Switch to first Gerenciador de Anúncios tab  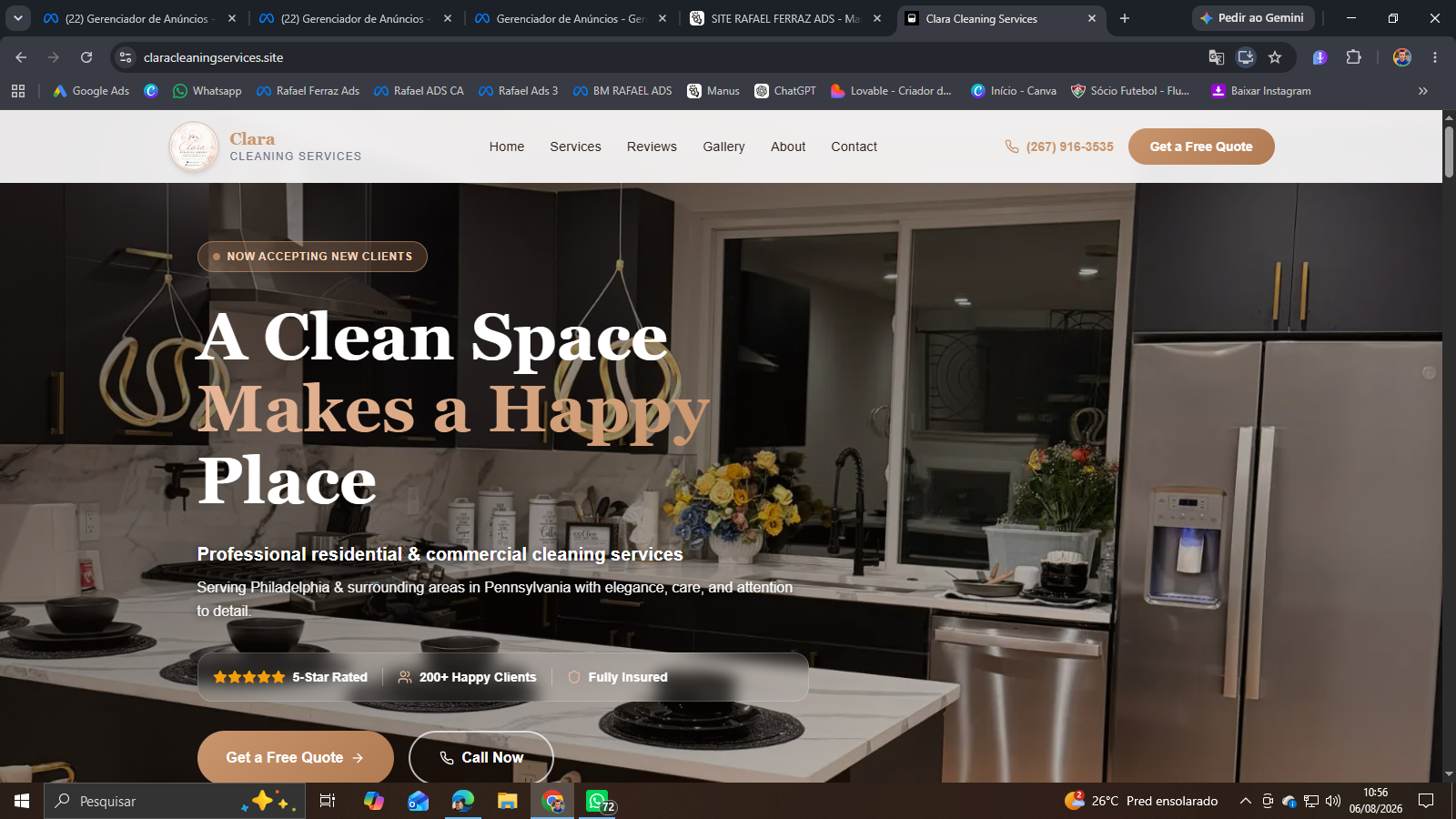[139, 18]
